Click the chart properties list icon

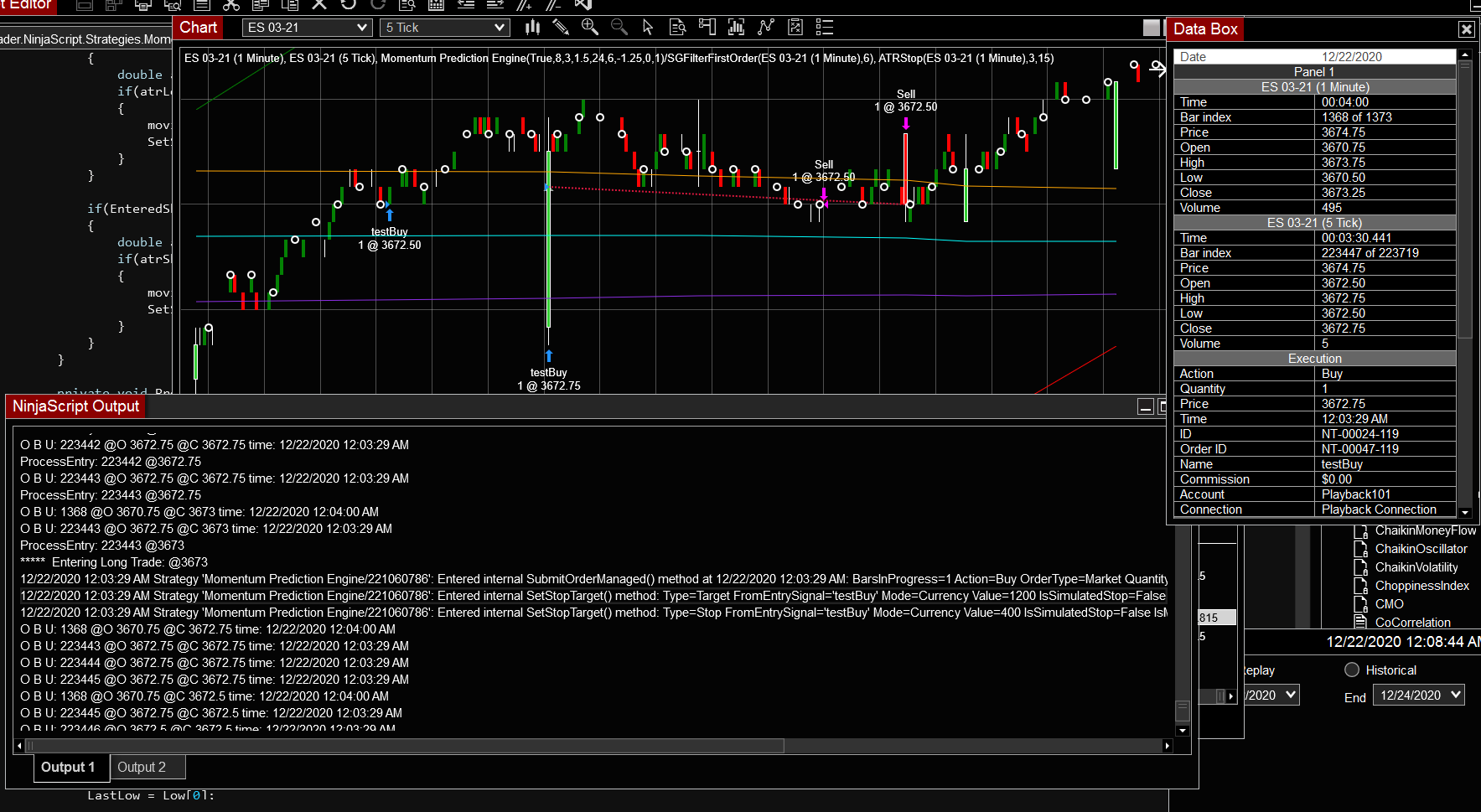[824, 27]
